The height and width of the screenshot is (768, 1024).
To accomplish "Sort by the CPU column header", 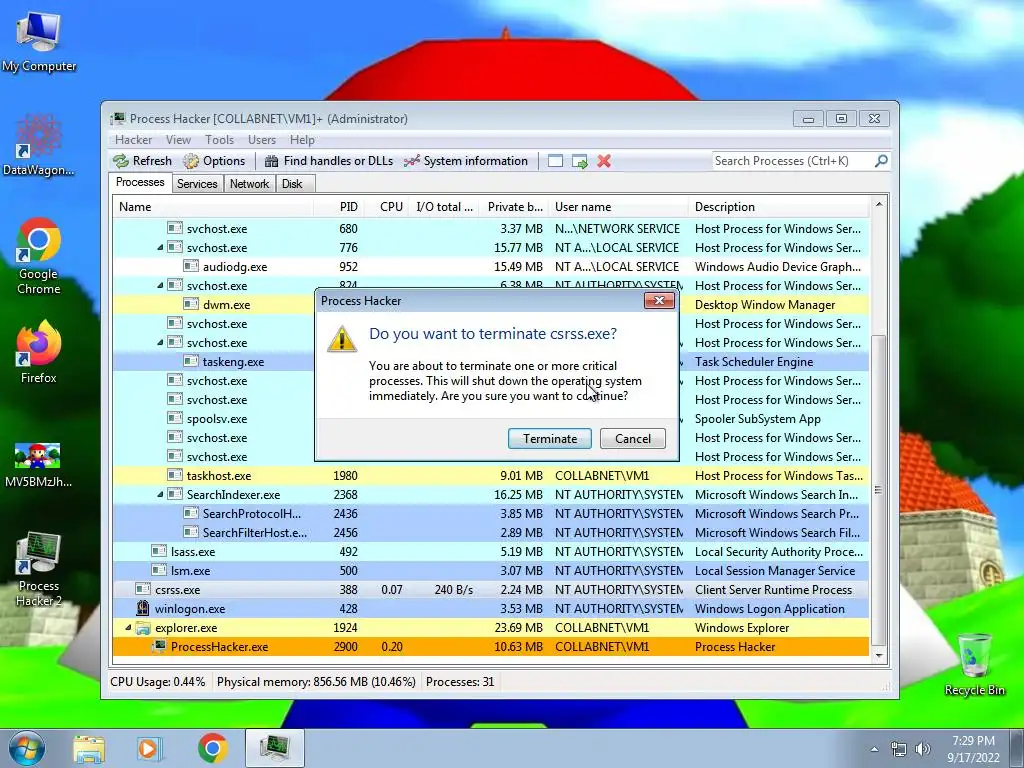I will coord(387,206).
